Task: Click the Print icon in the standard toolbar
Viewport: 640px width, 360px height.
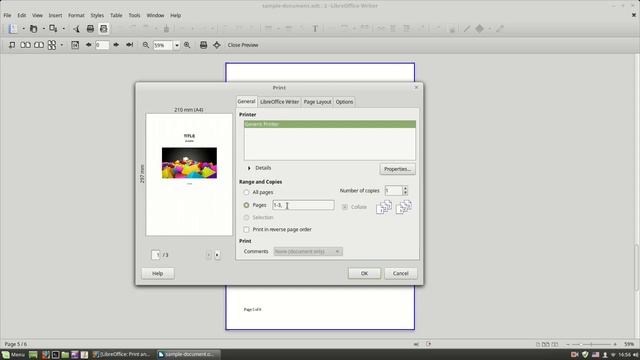Action: (90, 29)
